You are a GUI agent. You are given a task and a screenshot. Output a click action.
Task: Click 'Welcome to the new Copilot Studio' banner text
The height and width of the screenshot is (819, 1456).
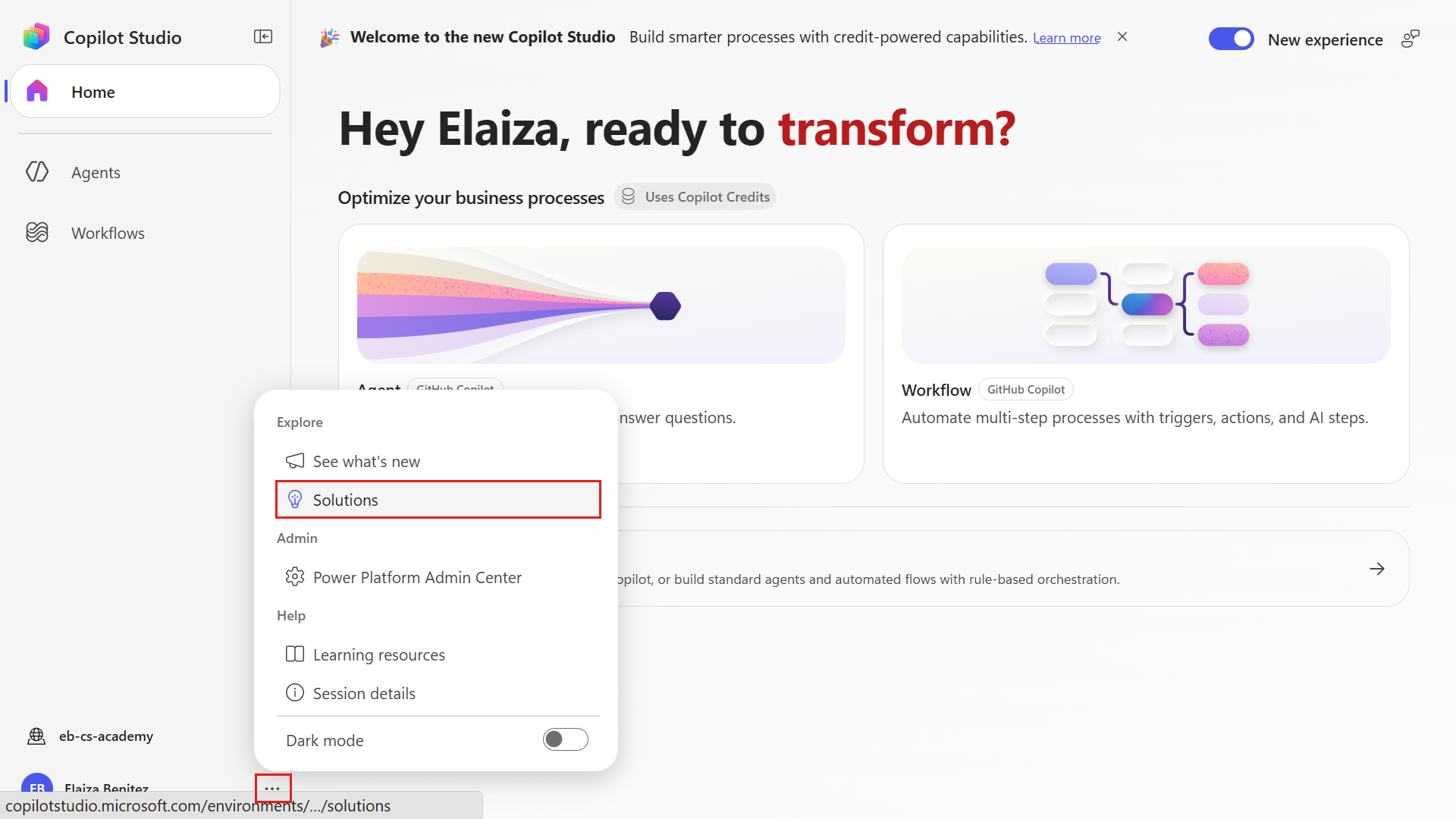[x=482, y=37]
